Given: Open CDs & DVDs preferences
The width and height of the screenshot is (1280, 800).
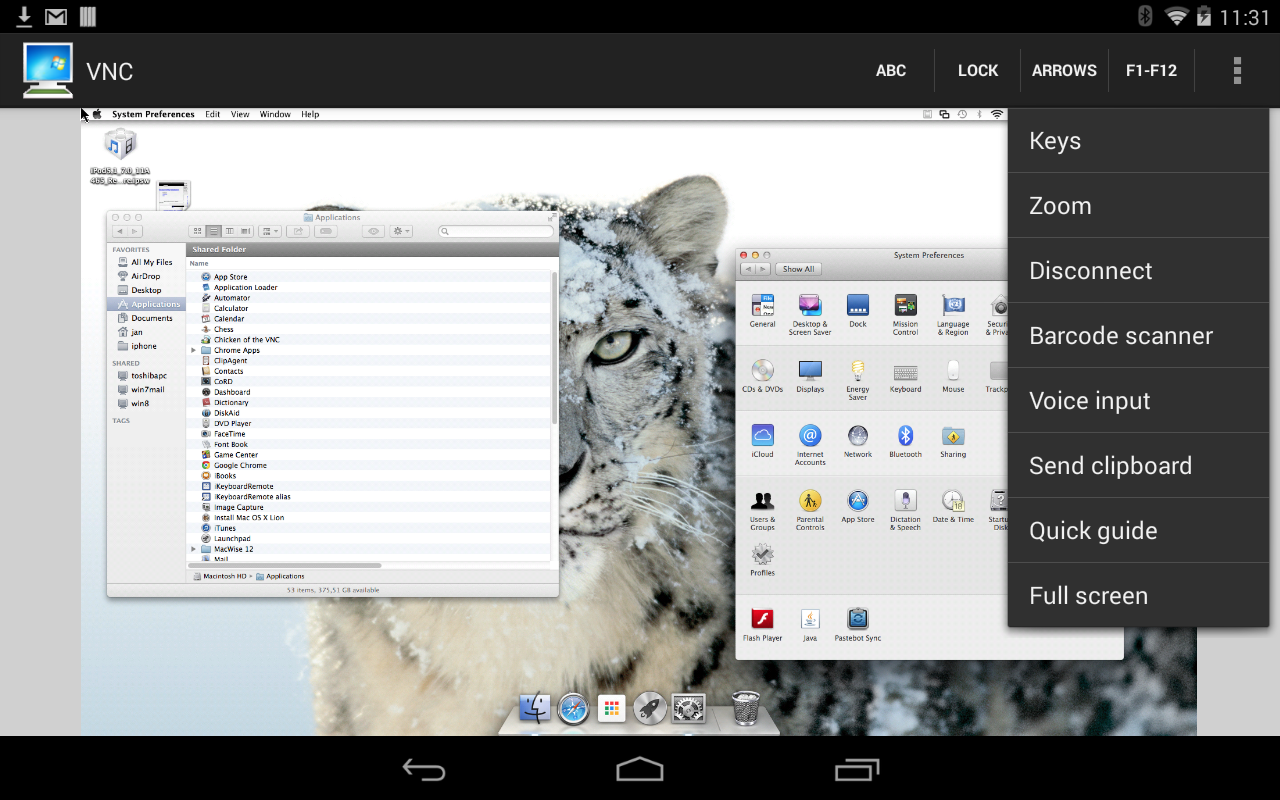Looking at the screenshot, I should (x=763, y=375).
